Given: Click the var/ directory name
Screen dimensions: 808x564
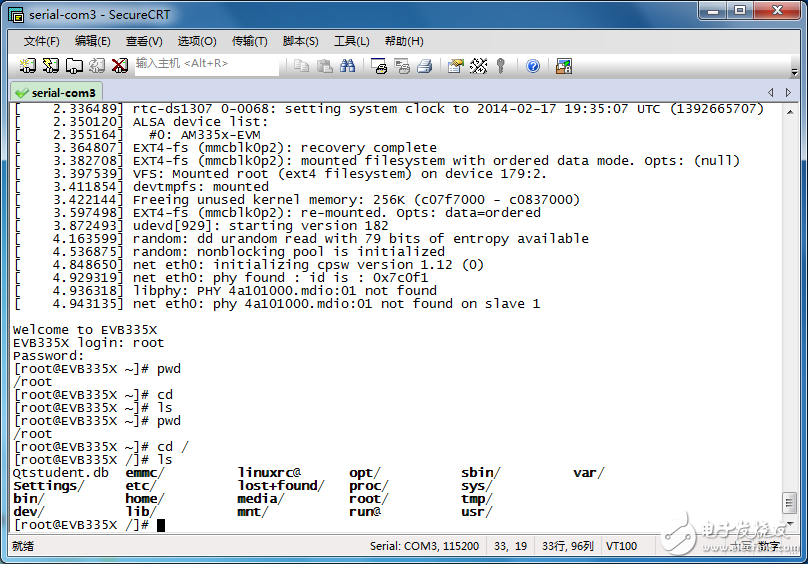Looking at the screenshot, I should click(x=588, y=473).
